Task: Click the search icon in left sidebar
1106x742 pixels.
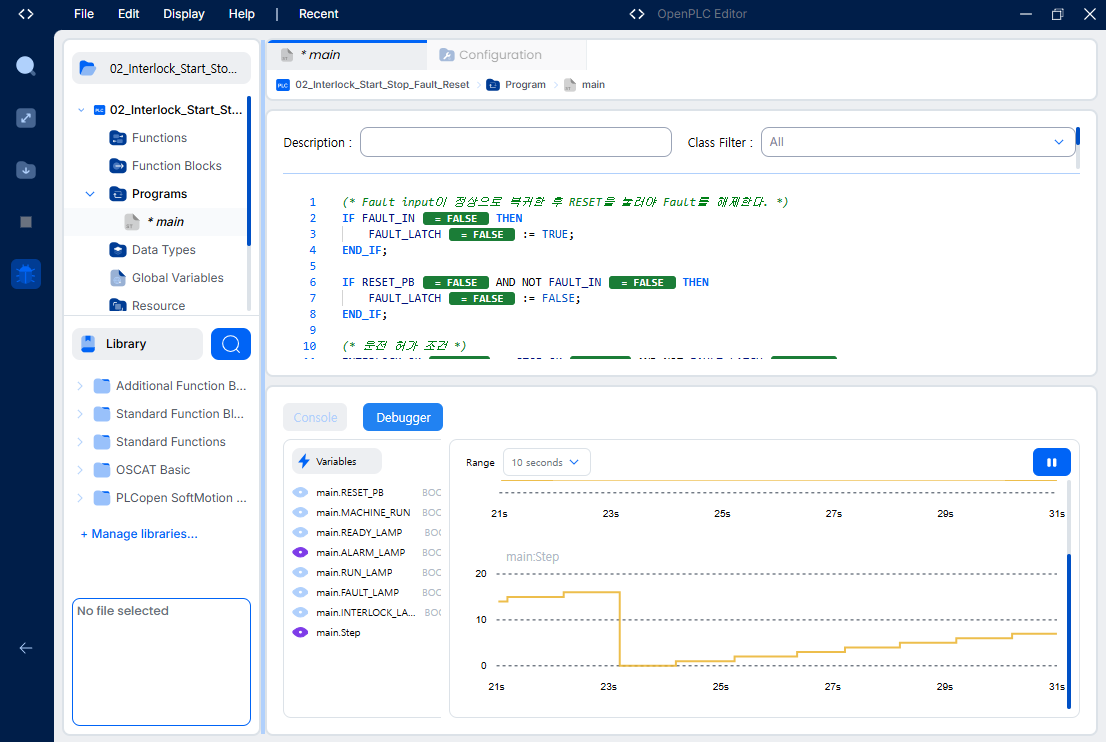Action: pyautogui.click(x=26, y=66)
